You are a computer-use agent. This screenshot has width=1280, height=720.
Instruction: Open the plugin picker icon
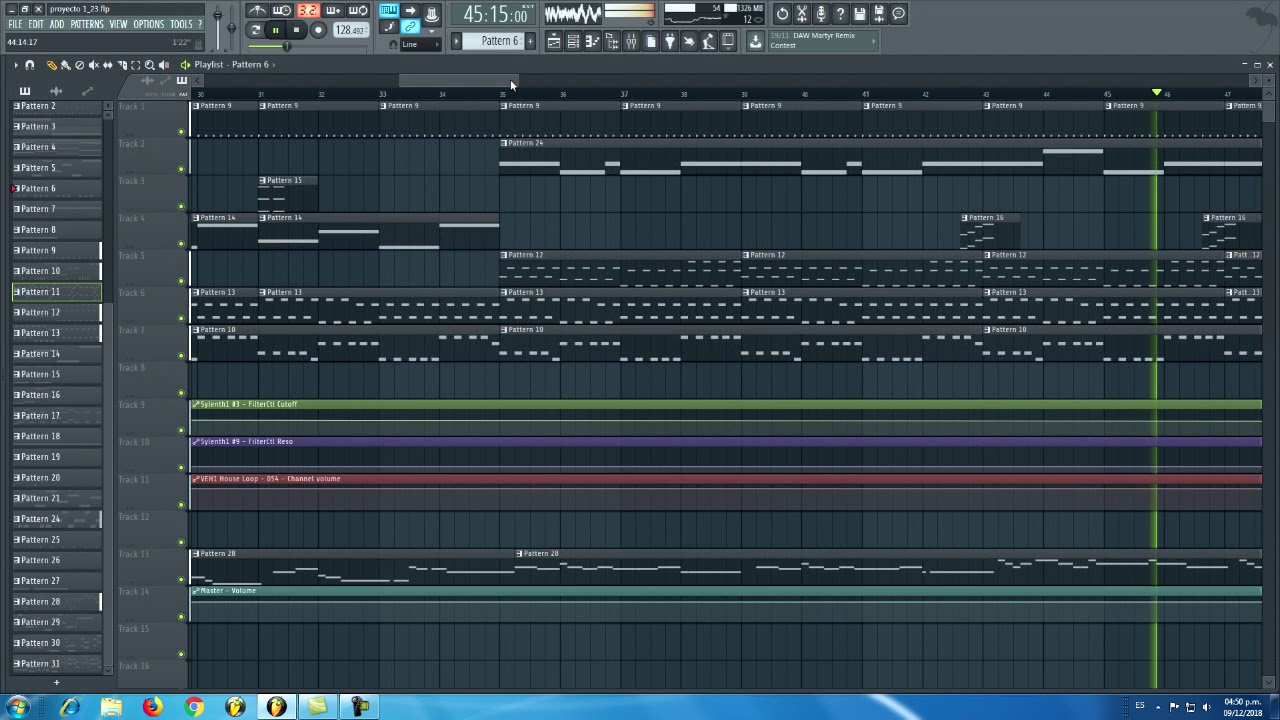coord(670,40)
